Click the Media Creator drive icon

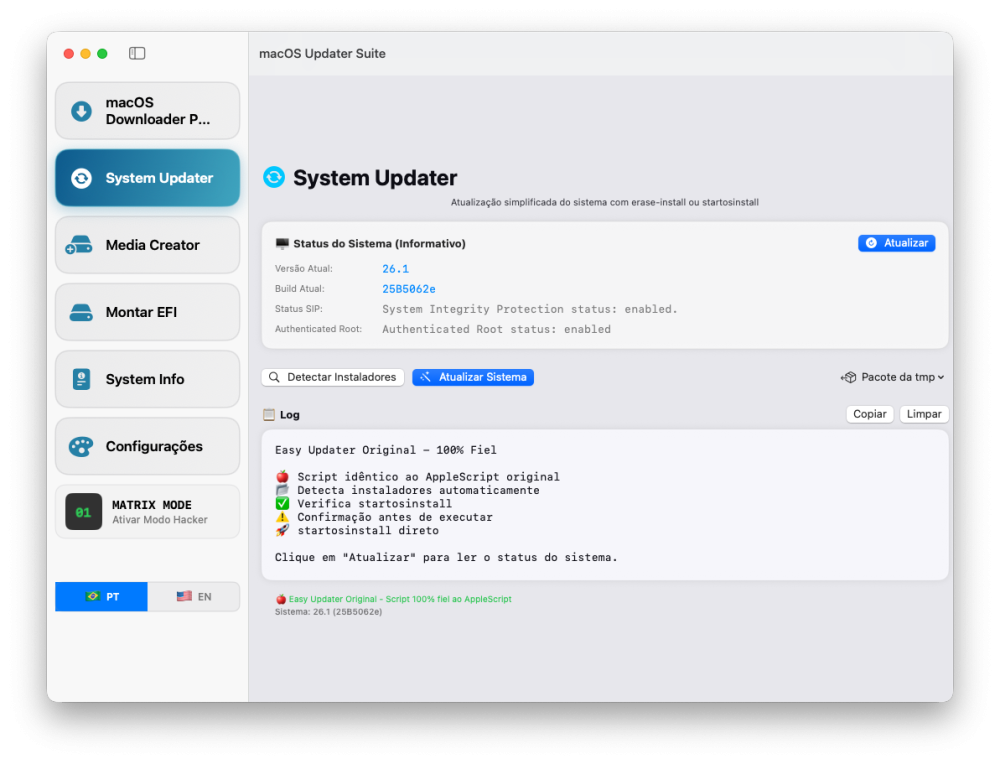coord(79,245)
